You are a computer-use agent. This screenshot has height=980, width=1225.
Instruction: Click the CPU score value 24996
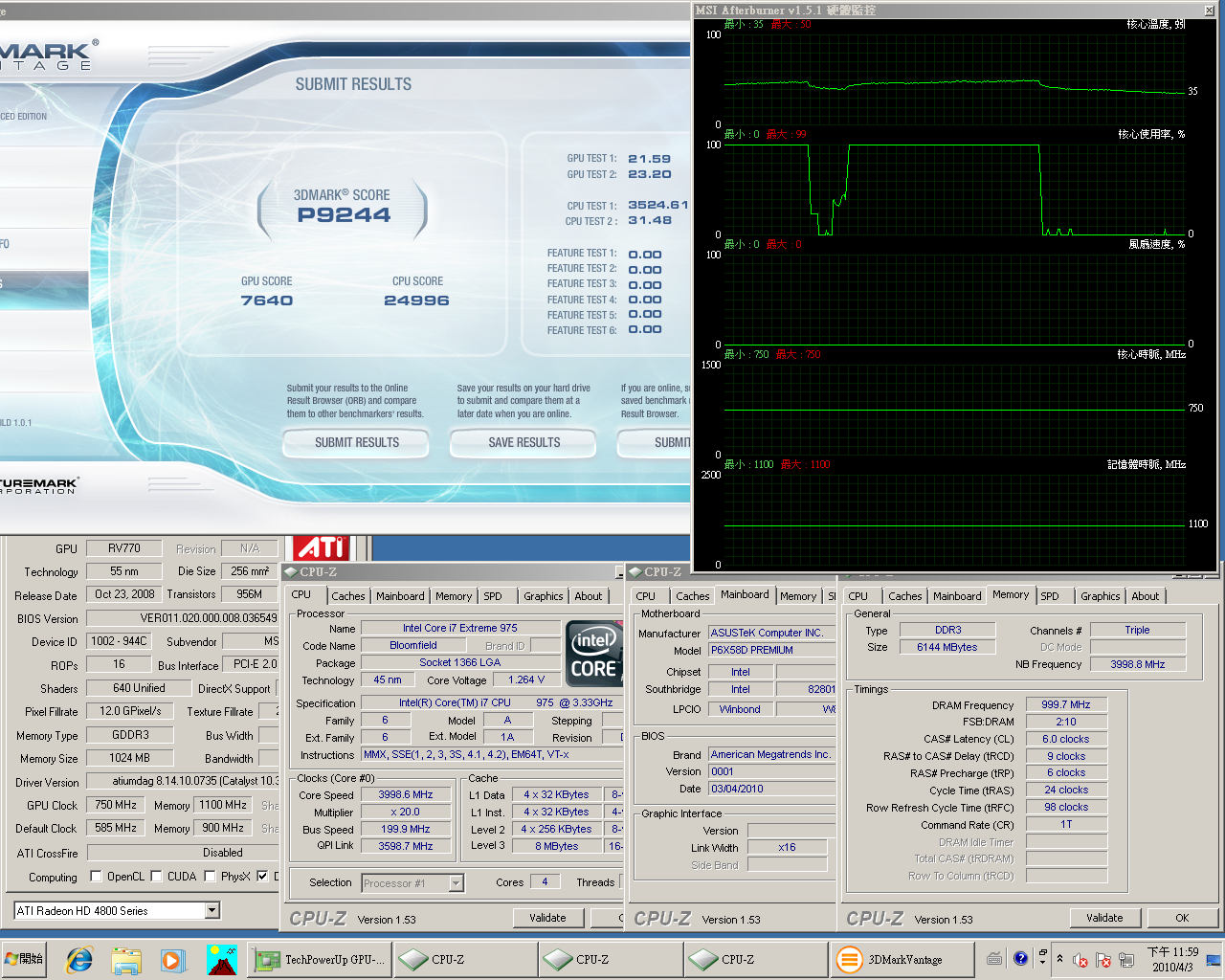pyautogui.click(x=416, y=301)
